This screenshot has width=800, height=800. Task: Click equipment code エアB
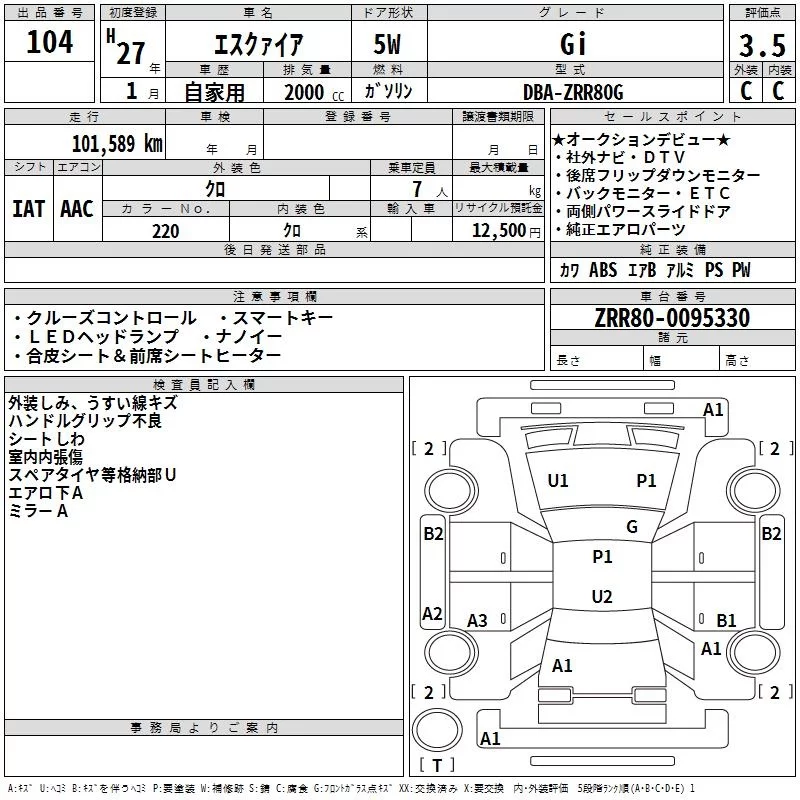click(642, 269)
